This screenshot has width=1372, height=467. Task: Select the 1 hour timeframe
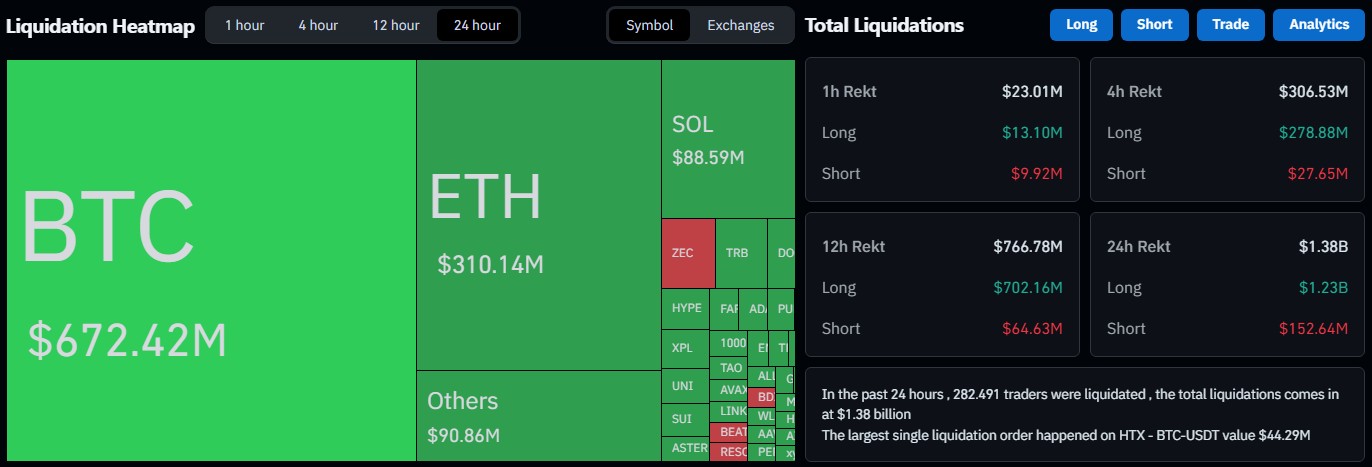tap(244, 25)
